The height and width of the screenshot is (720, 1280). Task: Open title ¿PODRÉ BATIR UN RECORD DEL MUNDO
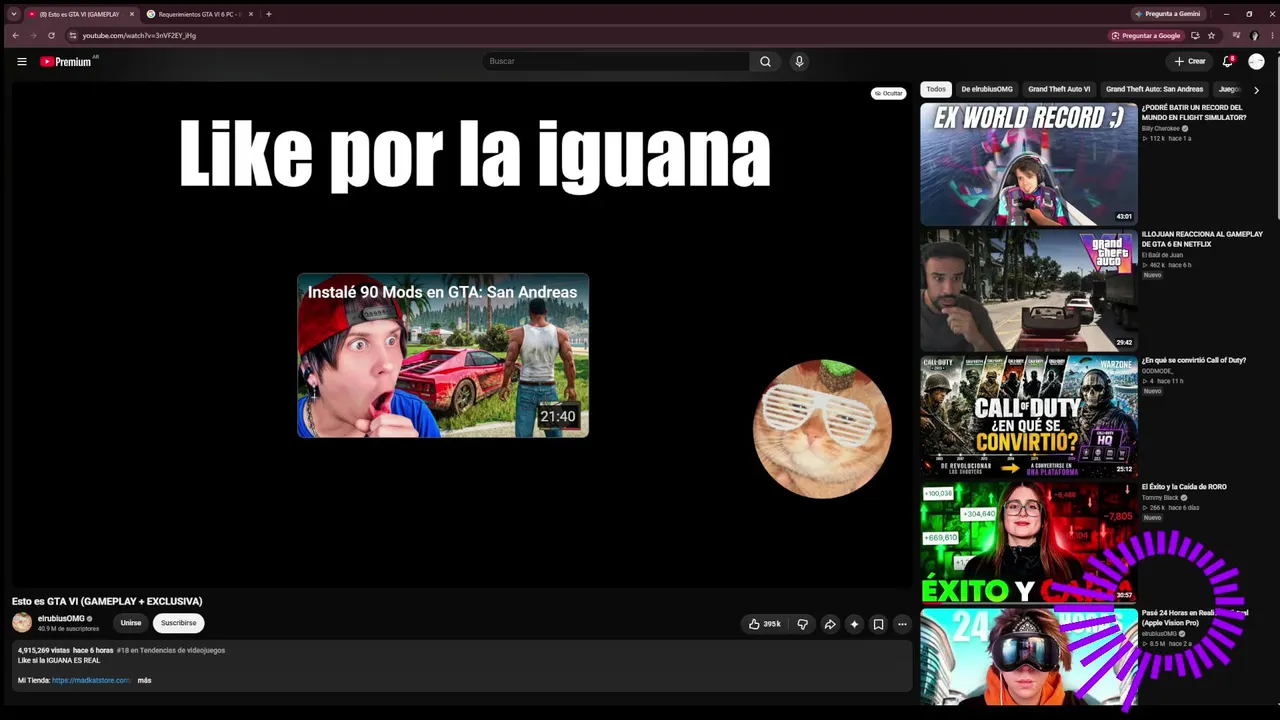[1194, 112]
